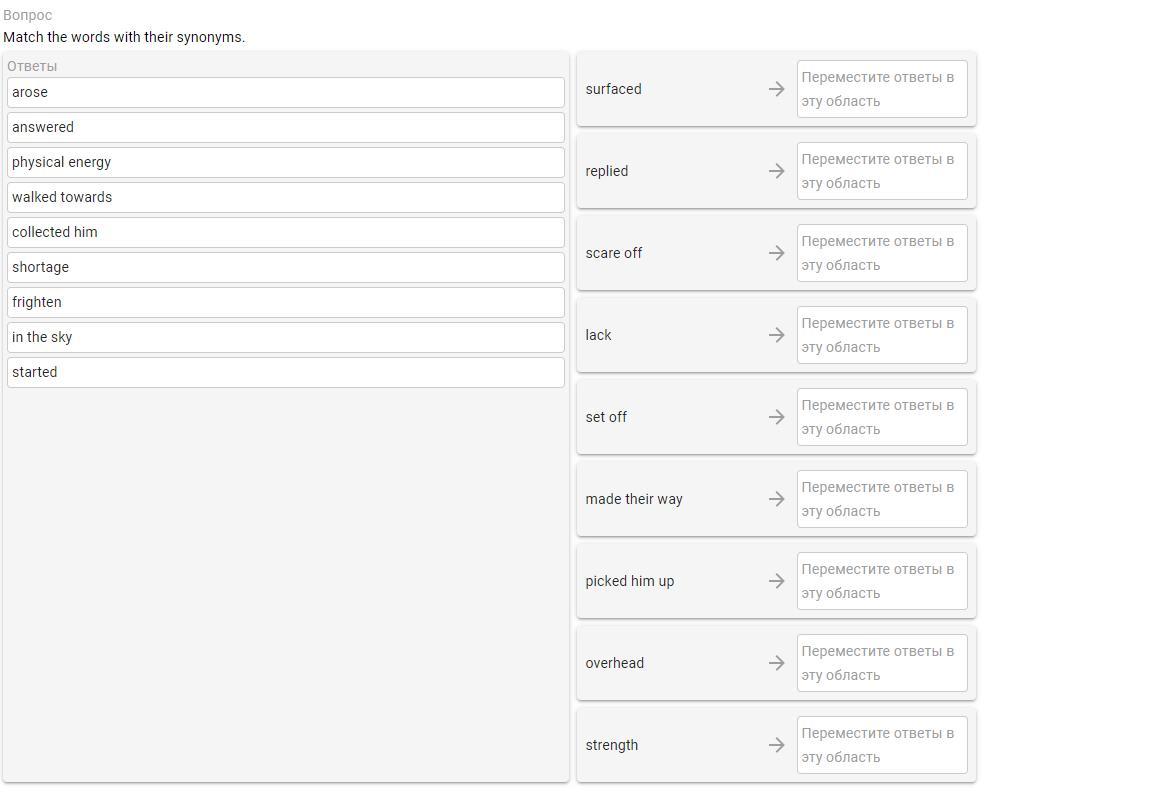Click the arrow icon next to "surfaced"

[x=776, y=89]
